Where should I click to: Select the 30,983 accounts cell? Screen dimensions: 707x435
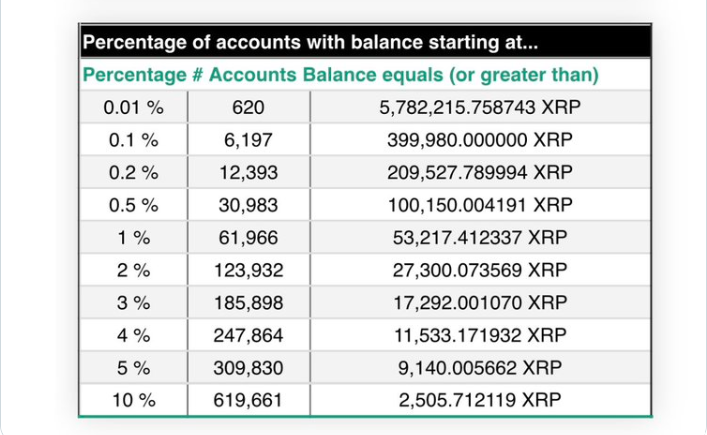[247, 205]
